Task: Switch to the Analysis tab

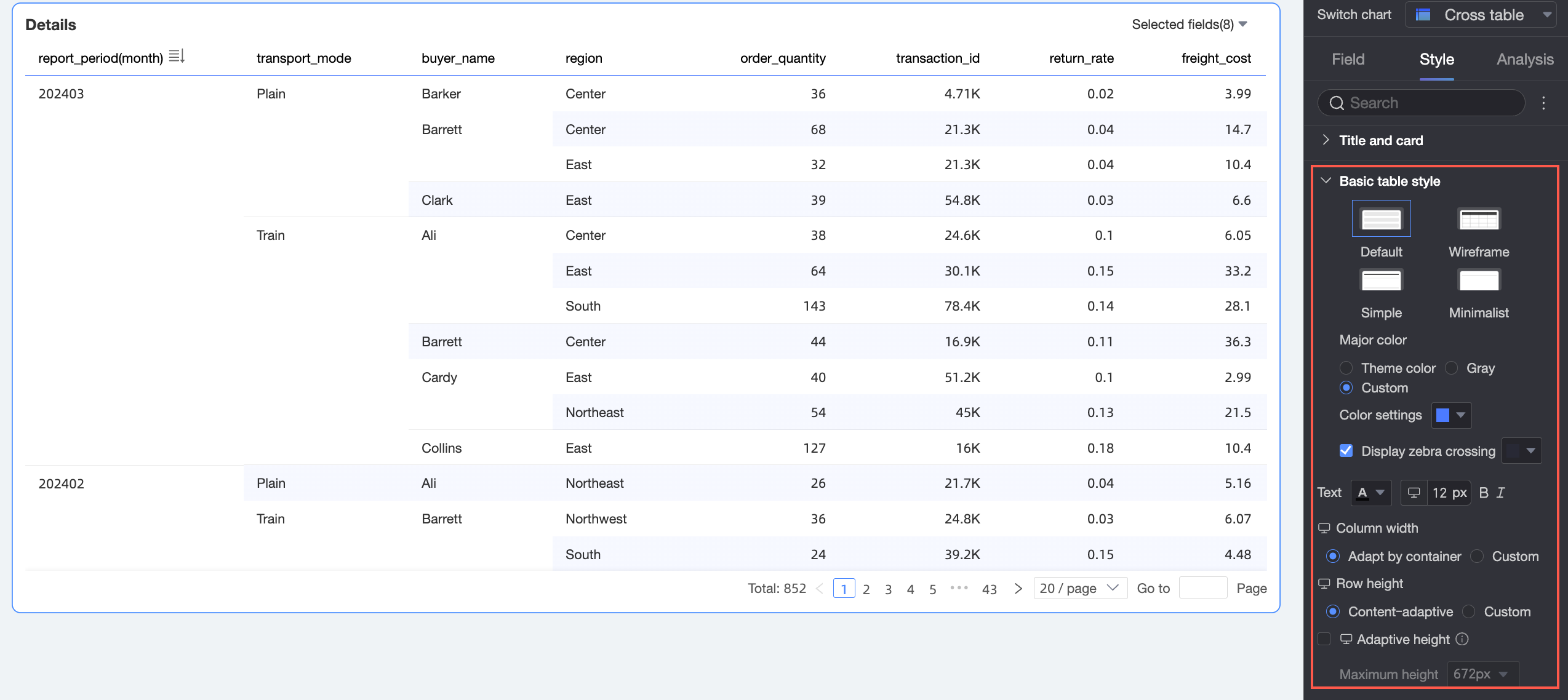Action: (1525, 59)
